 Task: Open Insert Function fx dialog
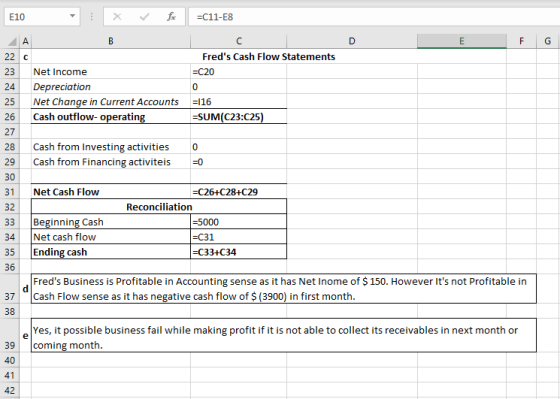[x=171, y=17]
